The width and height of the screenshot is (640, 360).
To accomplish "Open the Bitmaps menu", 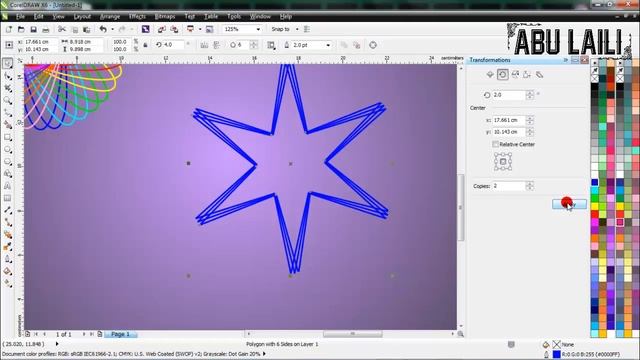I will pyautogui.click(x=165, y=16).
